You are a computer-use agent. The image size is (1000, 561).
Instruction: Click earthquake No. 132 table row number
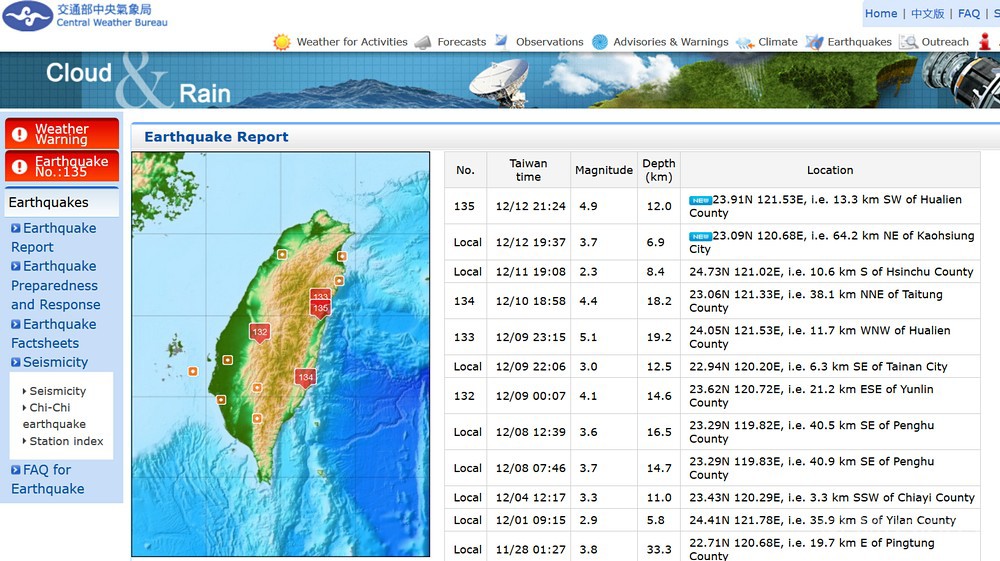tap(464, 396)
